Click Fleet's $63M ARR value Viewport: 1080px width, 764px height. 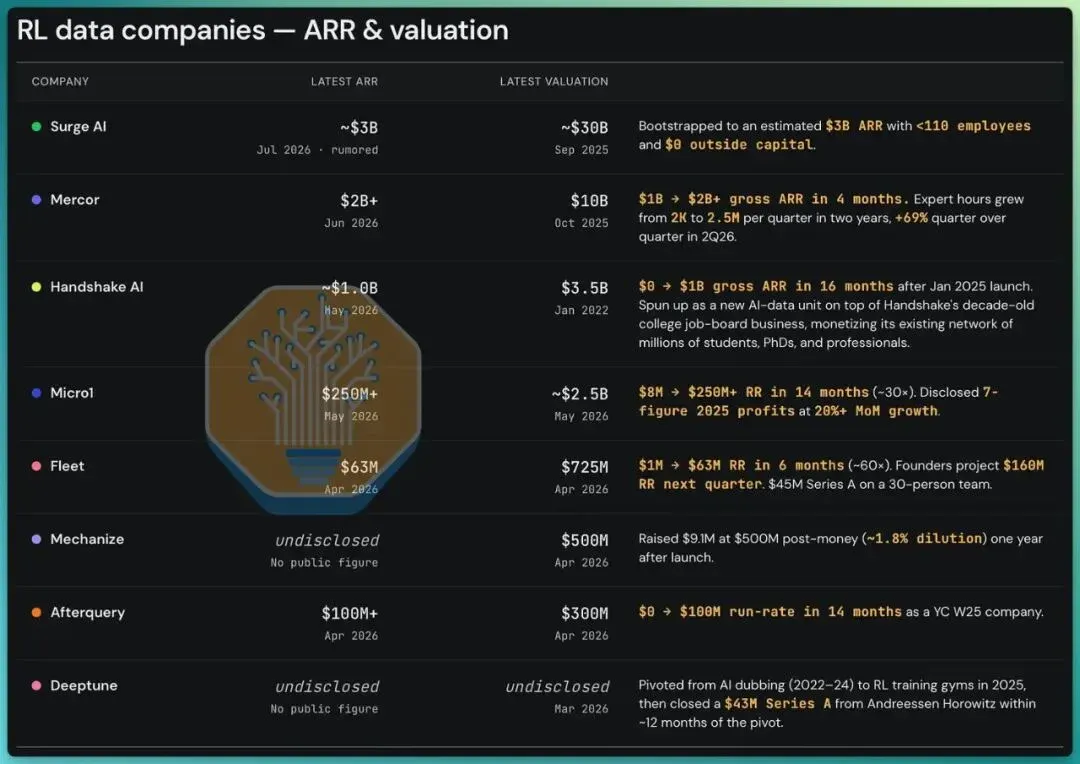pos(359,467)
